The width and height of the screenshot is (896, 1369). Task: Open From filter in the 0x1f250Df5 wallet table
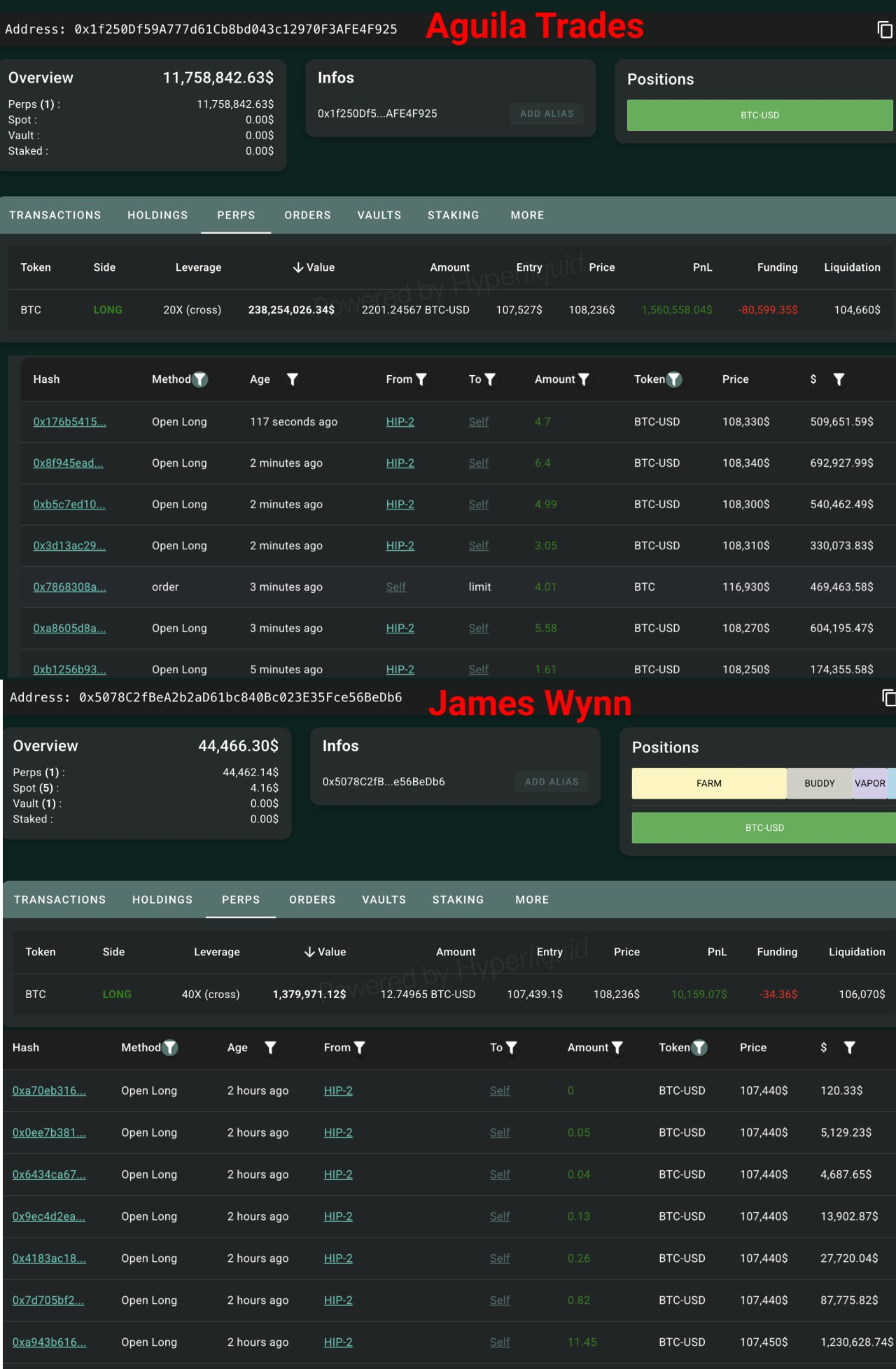click(x=421, y=379)
